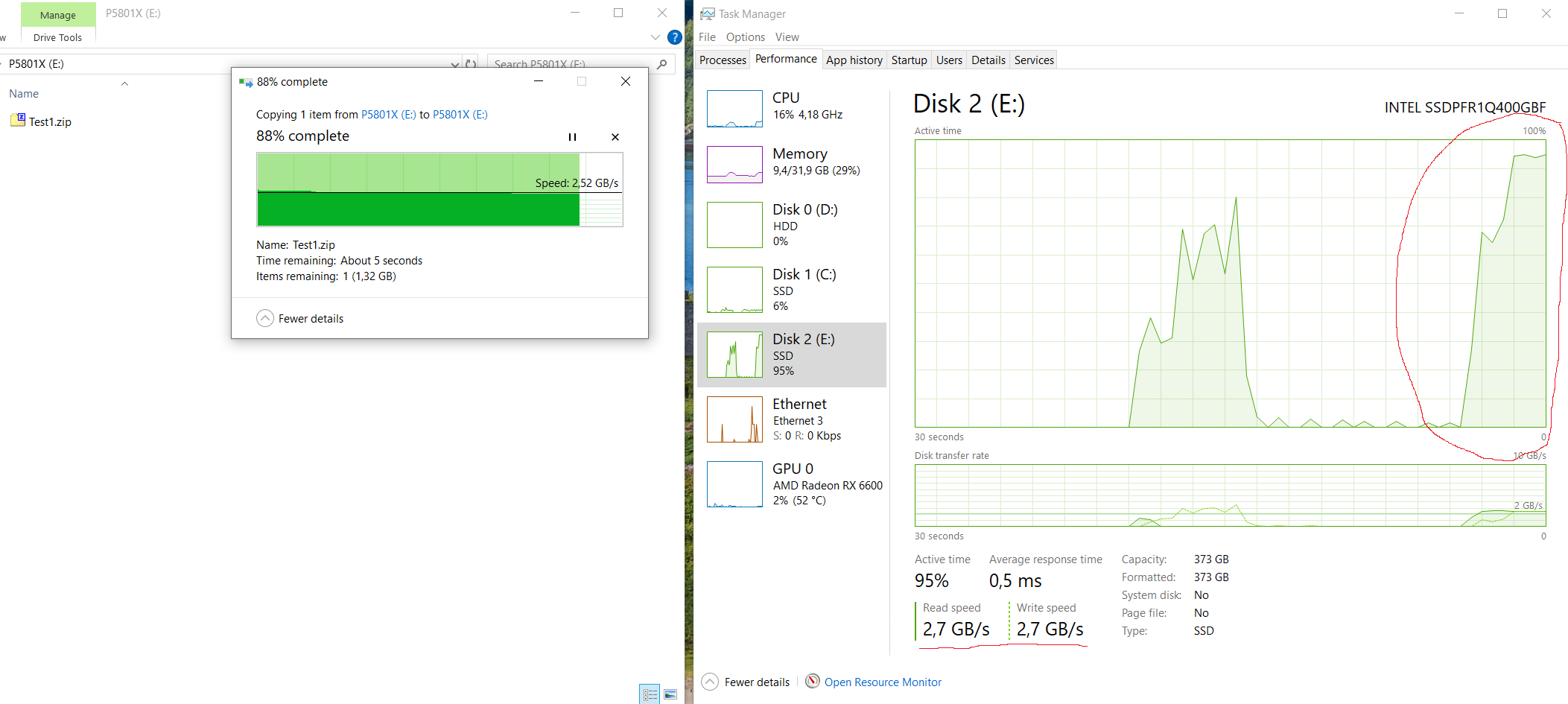Expand the Explorer ribbon chevron
The width and height of the screenshot is (1568, 704).
pyautogui.click(x=655, y=37)
